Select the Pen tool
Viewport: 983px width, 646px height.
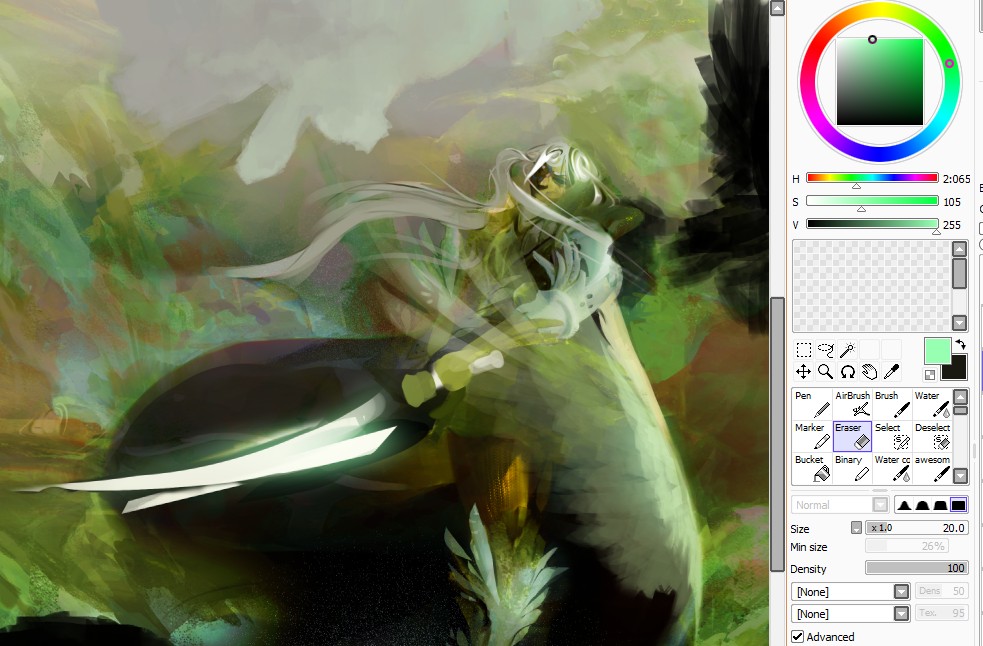[x=812, y=405]
